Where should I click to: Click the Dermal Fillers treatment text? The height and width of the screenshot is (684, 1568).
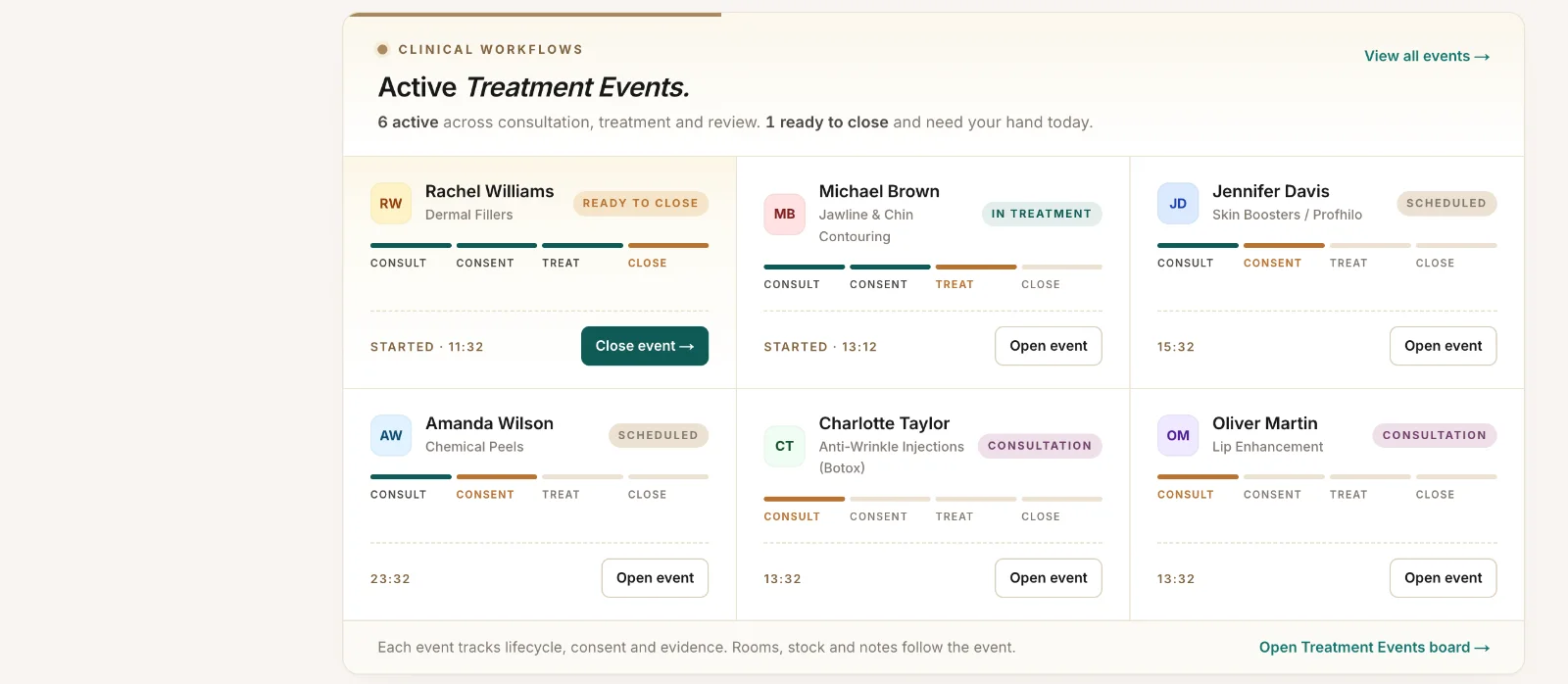coord(469,215)
